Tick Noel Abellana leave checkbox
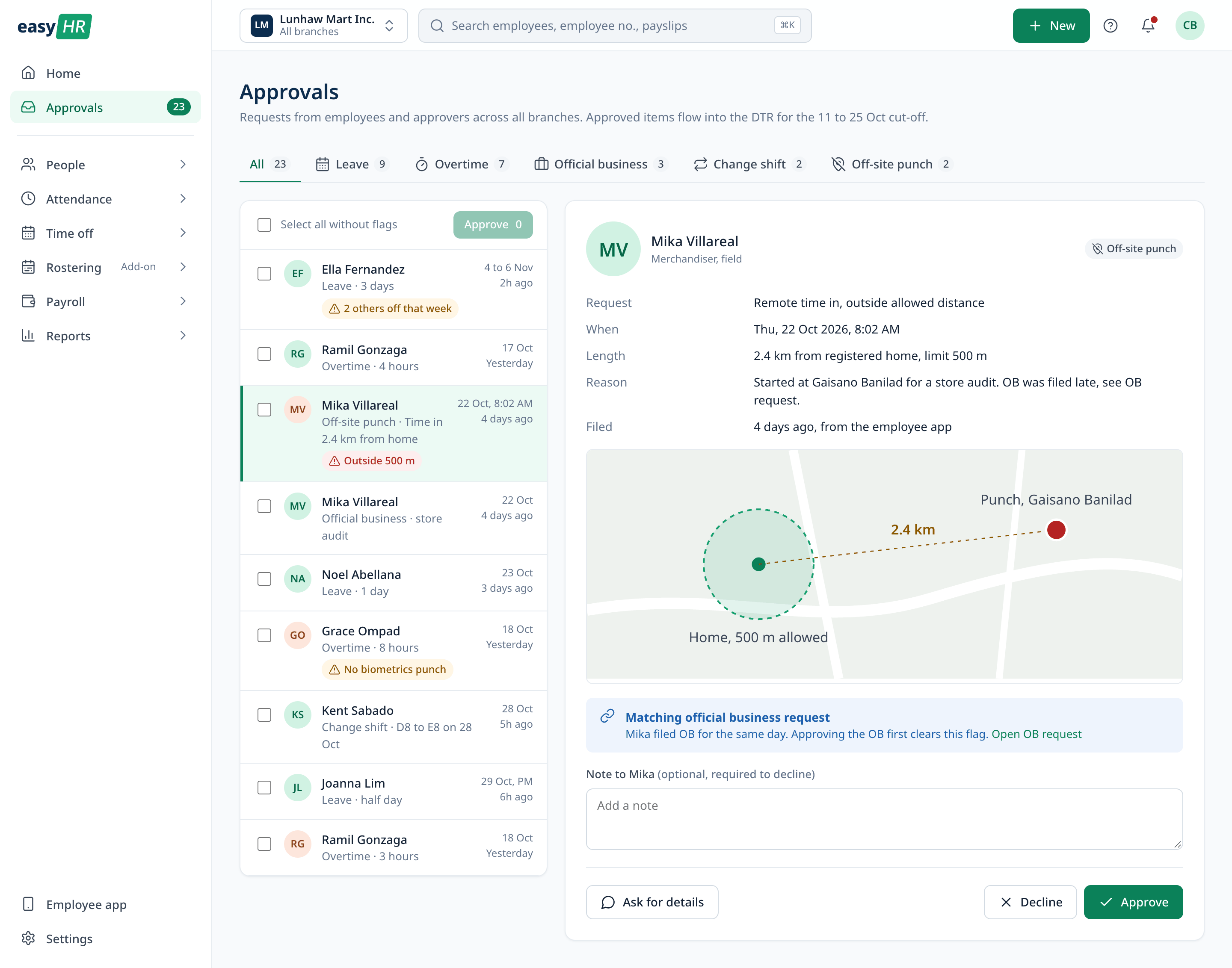 264,579
